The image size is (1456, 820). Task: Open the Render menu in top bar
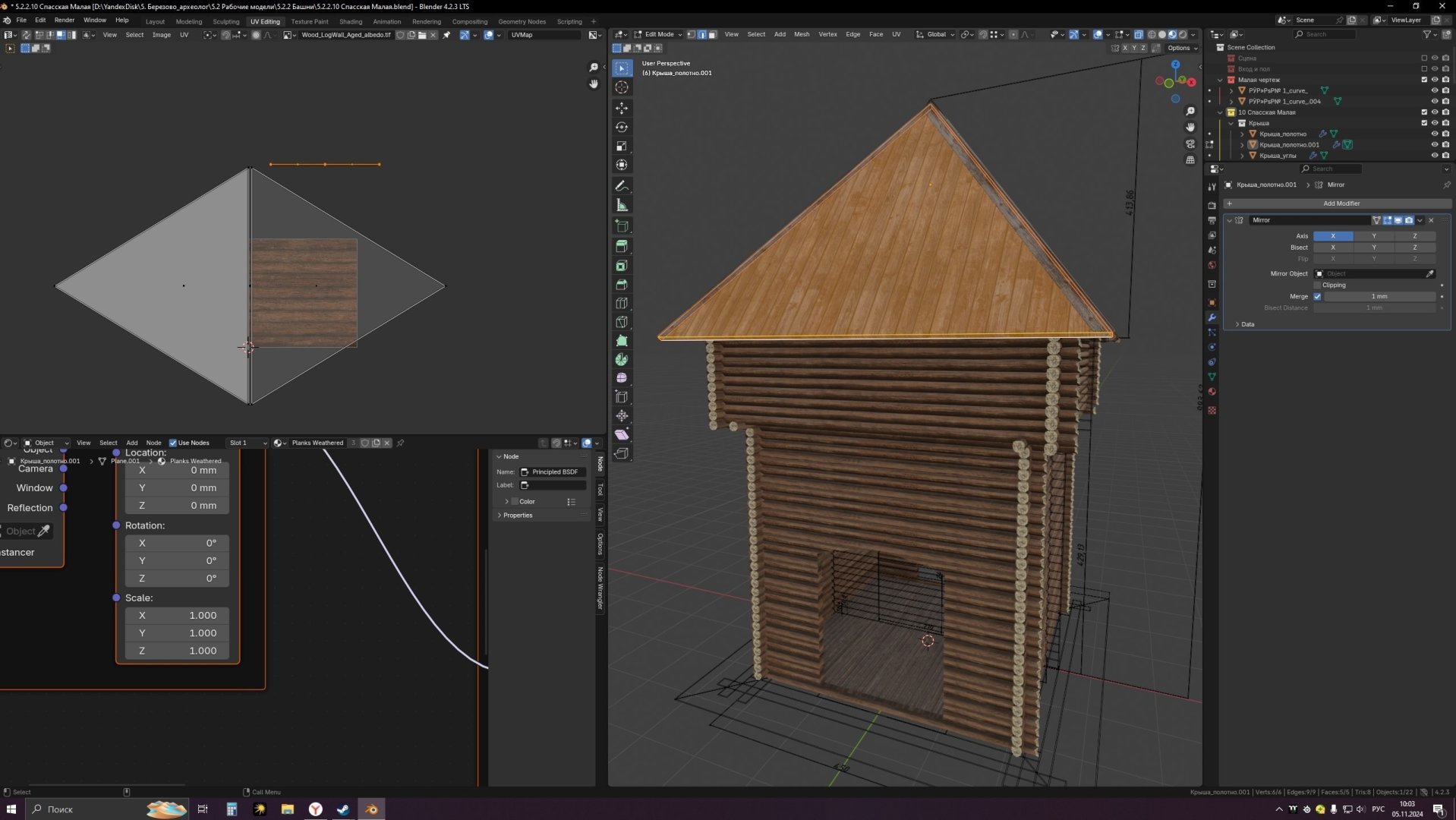click(64, 20)
